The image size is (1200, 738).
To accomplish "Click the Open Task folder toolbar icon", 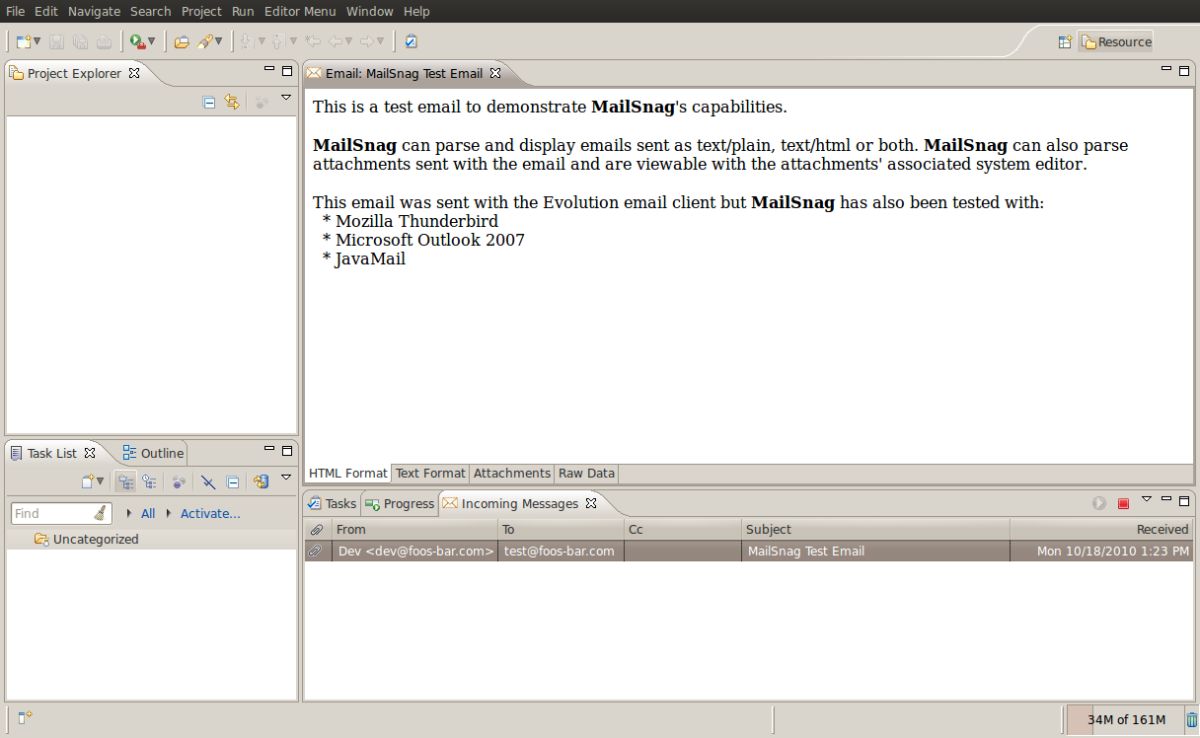I will click(x=181, y=42).
